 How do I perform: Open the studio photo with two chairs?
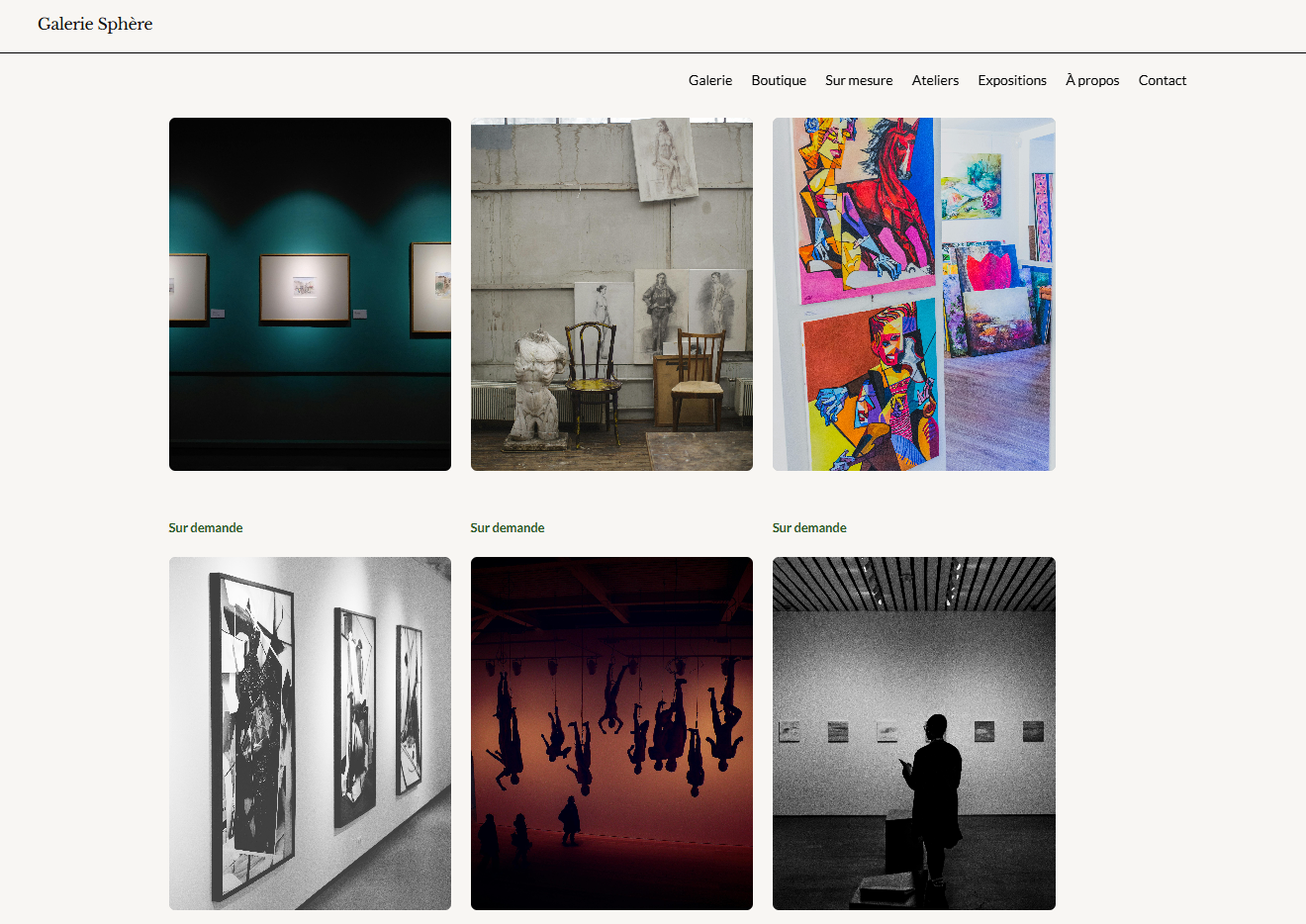(x=611, y=294)
